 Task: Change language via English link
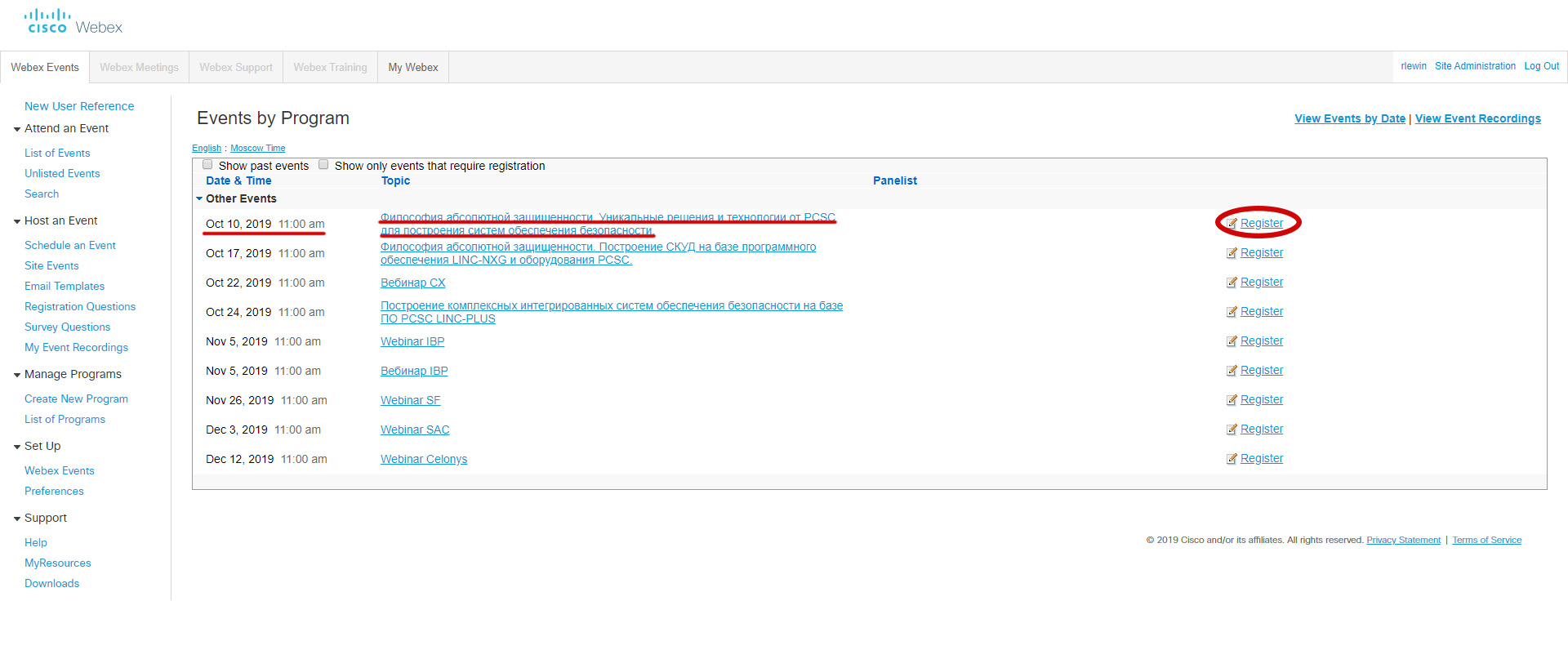[x=207, y=148]
